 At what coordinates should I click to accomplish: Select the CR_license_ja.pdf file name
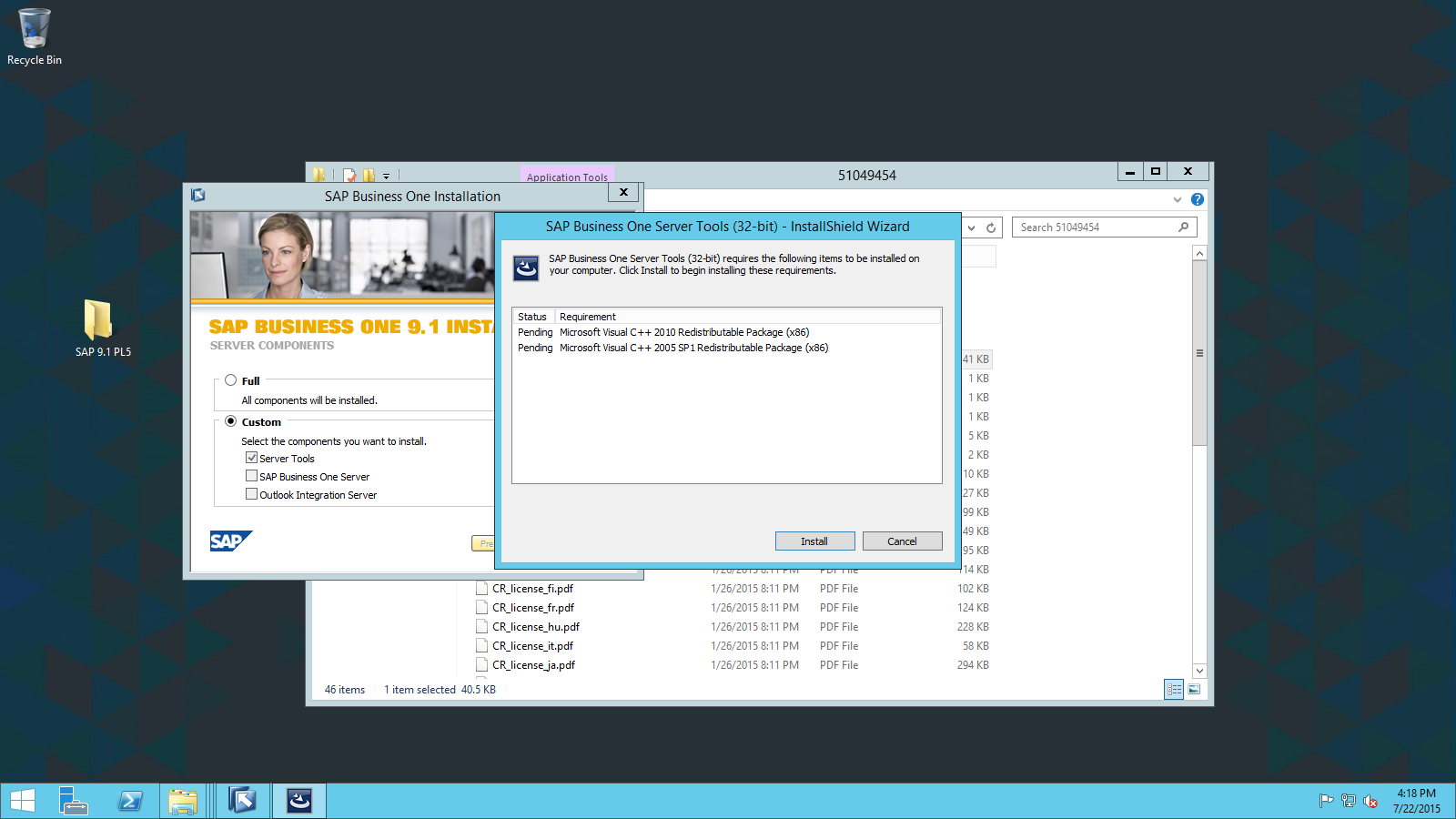coord(533,665)
